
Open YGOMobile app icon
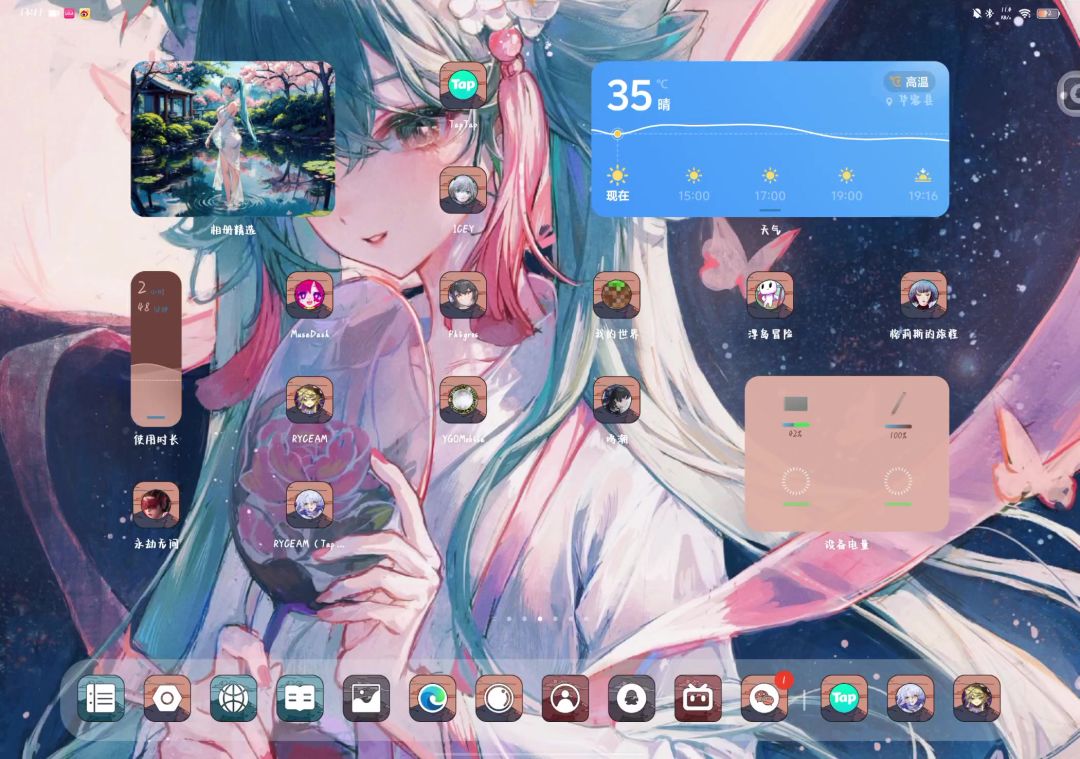click(463, 400)
